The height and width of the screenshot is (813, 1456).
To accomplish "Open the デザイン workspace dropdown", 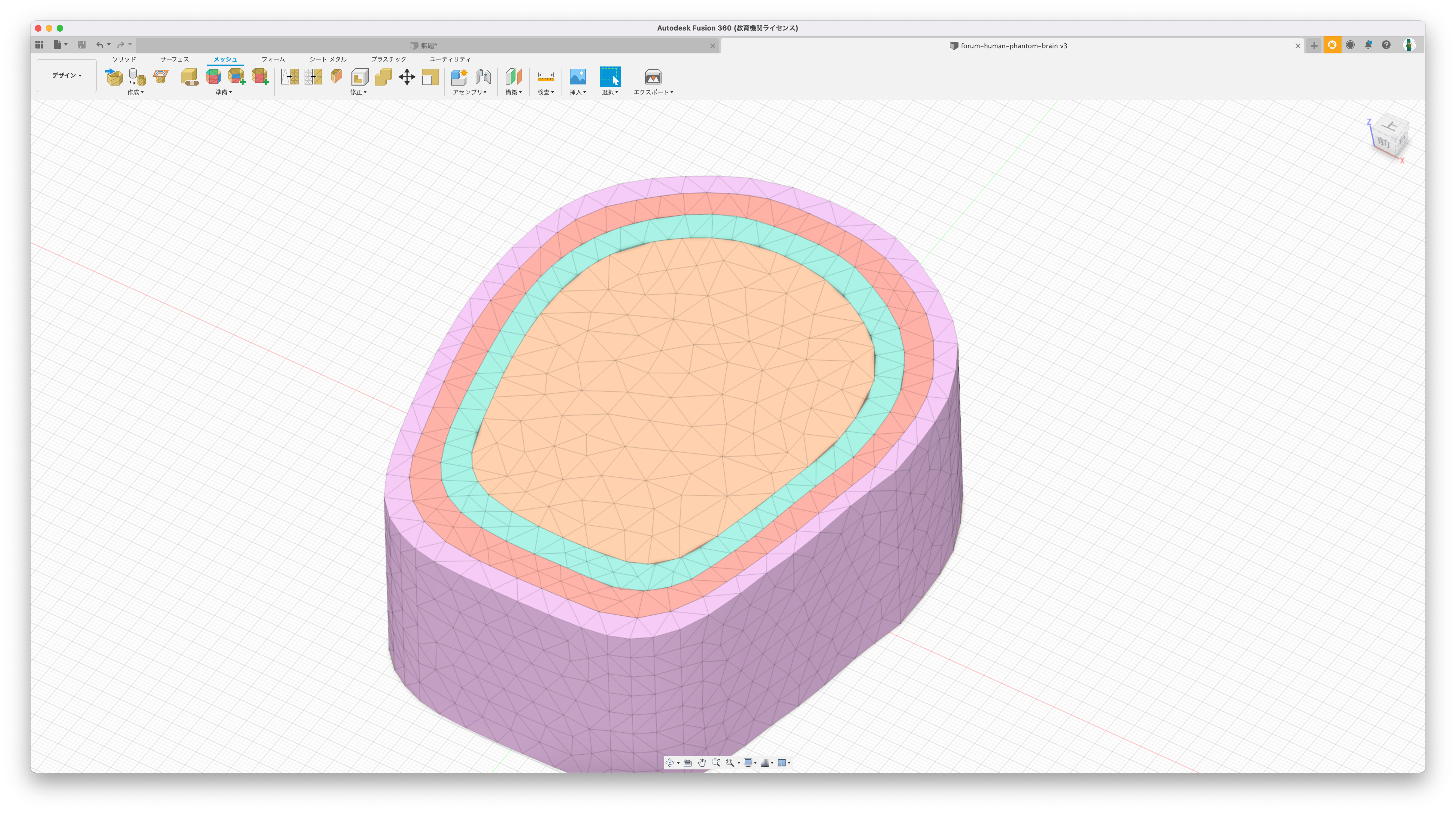I will point(67,75).
